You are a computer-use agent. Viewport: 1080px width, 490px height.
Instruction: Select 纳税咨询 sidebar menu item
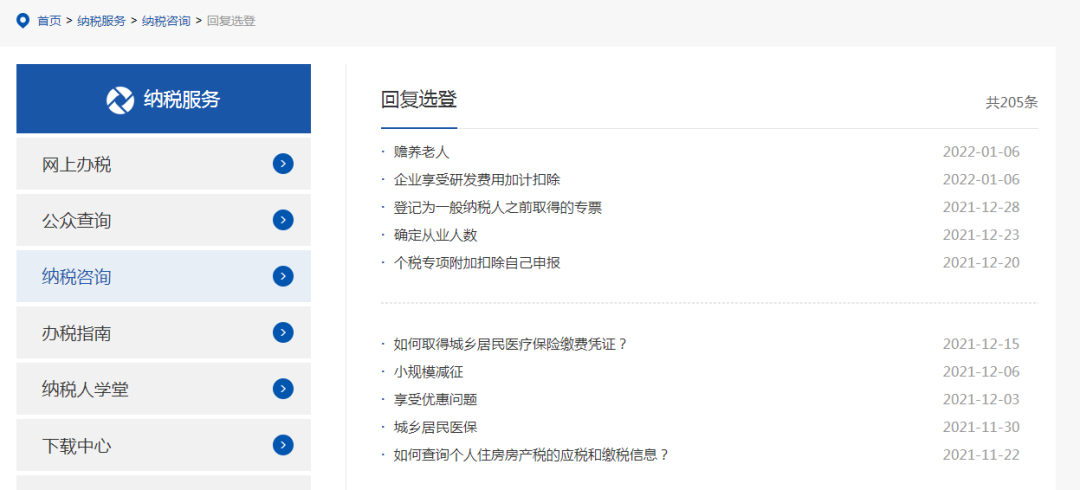[163, 276]
